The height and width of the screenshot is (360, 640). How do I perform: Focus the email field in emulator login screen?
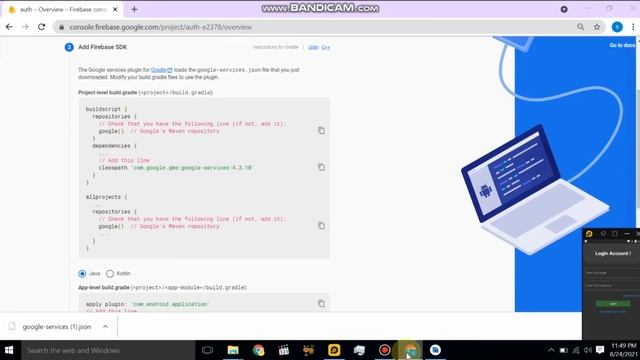coord(612,273)
